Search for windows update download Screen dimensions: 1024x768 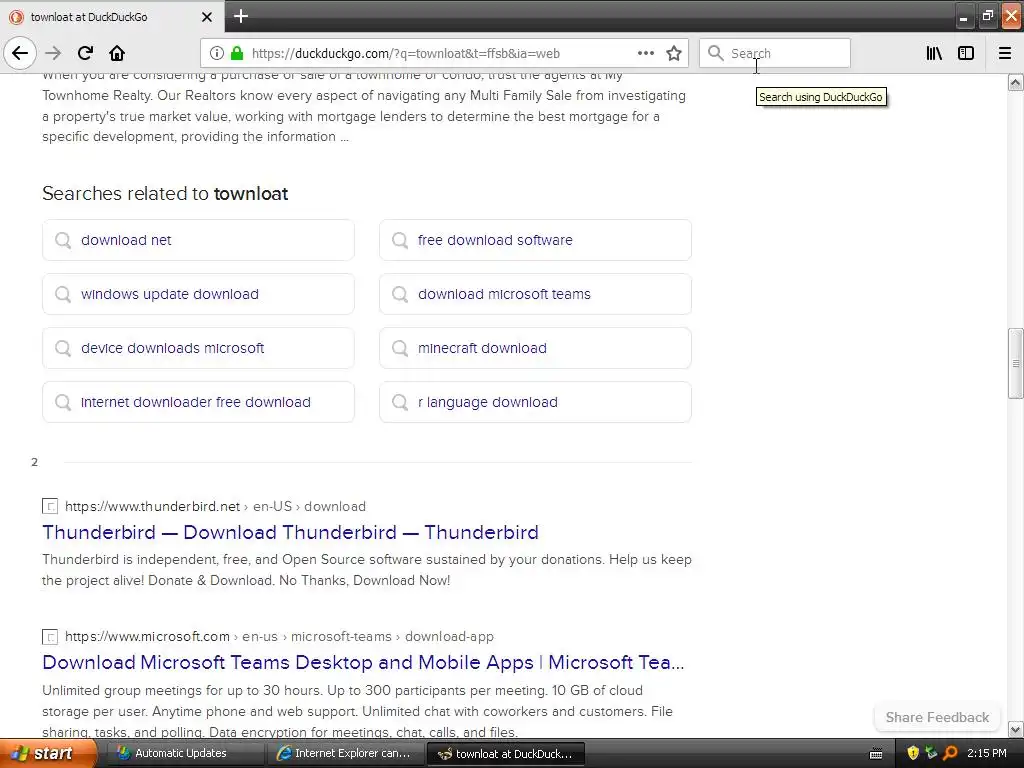point(199,294)
